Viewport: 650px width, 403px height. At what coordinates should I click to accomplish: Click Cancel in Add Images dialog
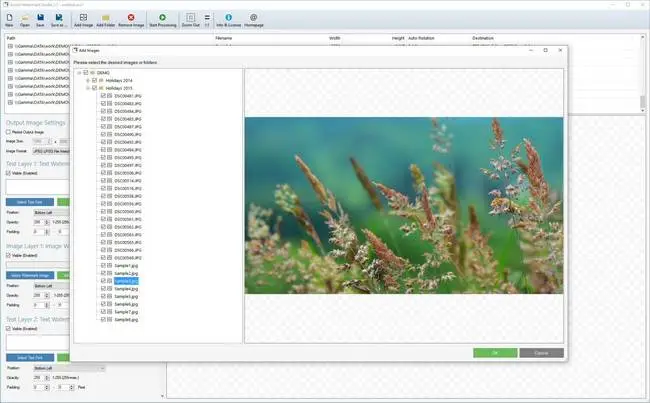(x=541, y=352)
